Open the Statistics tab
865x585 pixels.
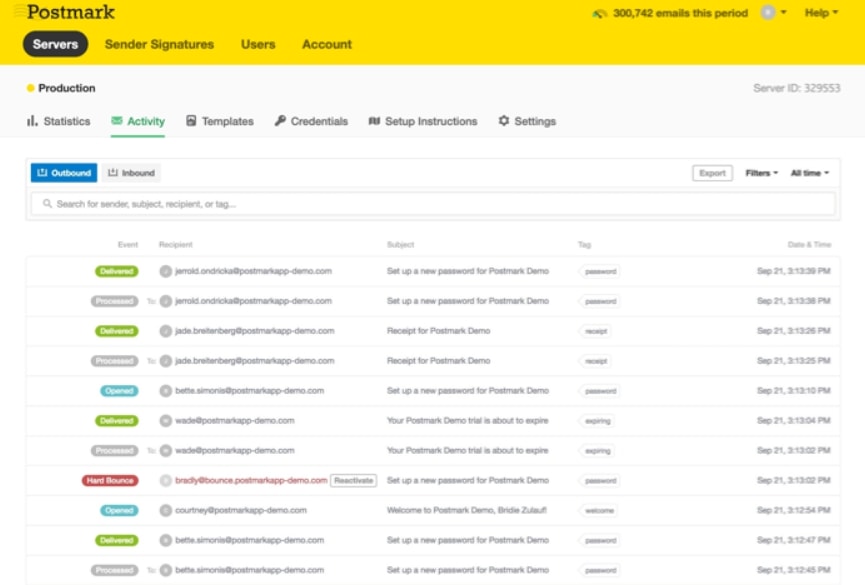click(x=58, y=121)
